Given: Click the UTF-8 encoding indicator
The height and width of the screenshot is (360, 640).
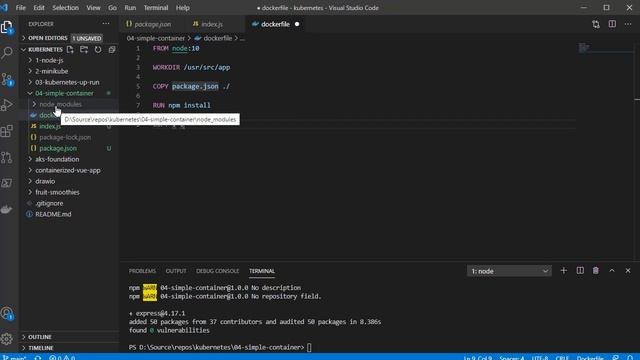Looking at the screenshot, I should [540, 357].
